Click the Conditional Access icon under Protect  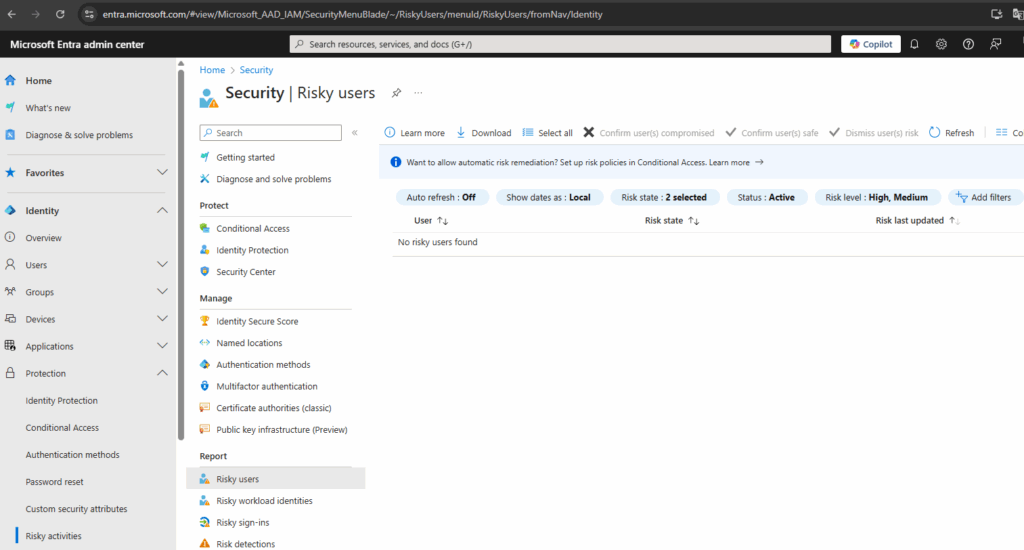coord(204,228)
